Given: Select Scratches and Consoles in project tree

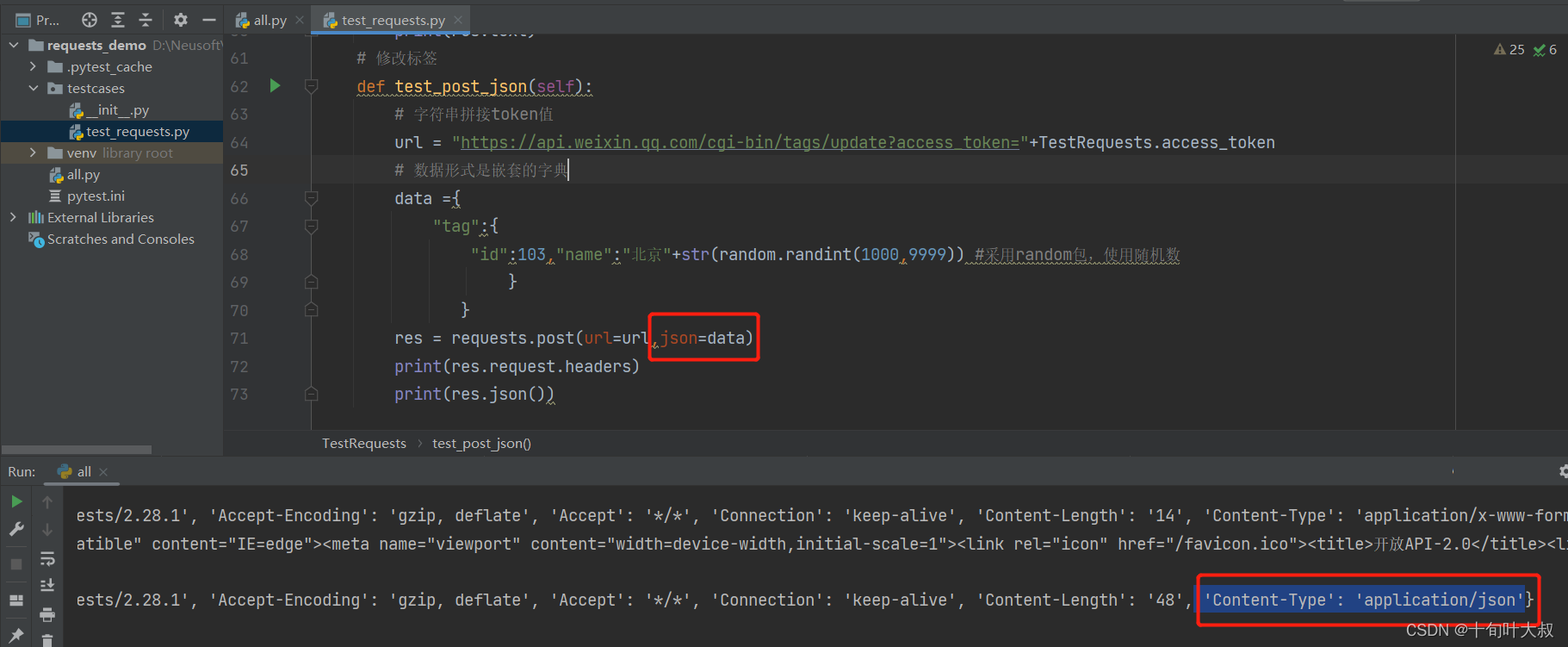Looking at the screenshot, I should [112, 239].
